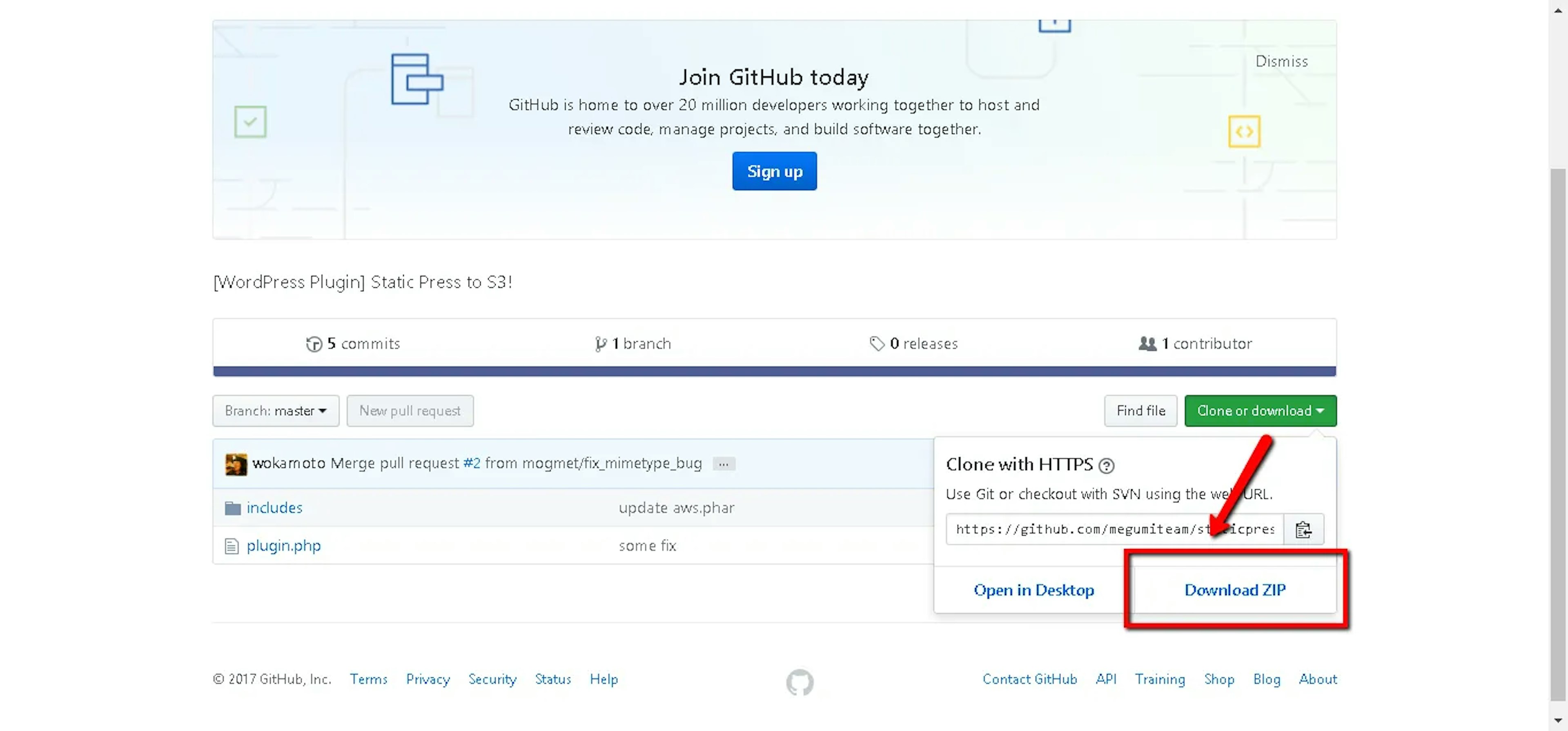The width and height of the screenshot is (1568, 731).
Task: Click the commits history clock icon
Action: pos(314,344)
